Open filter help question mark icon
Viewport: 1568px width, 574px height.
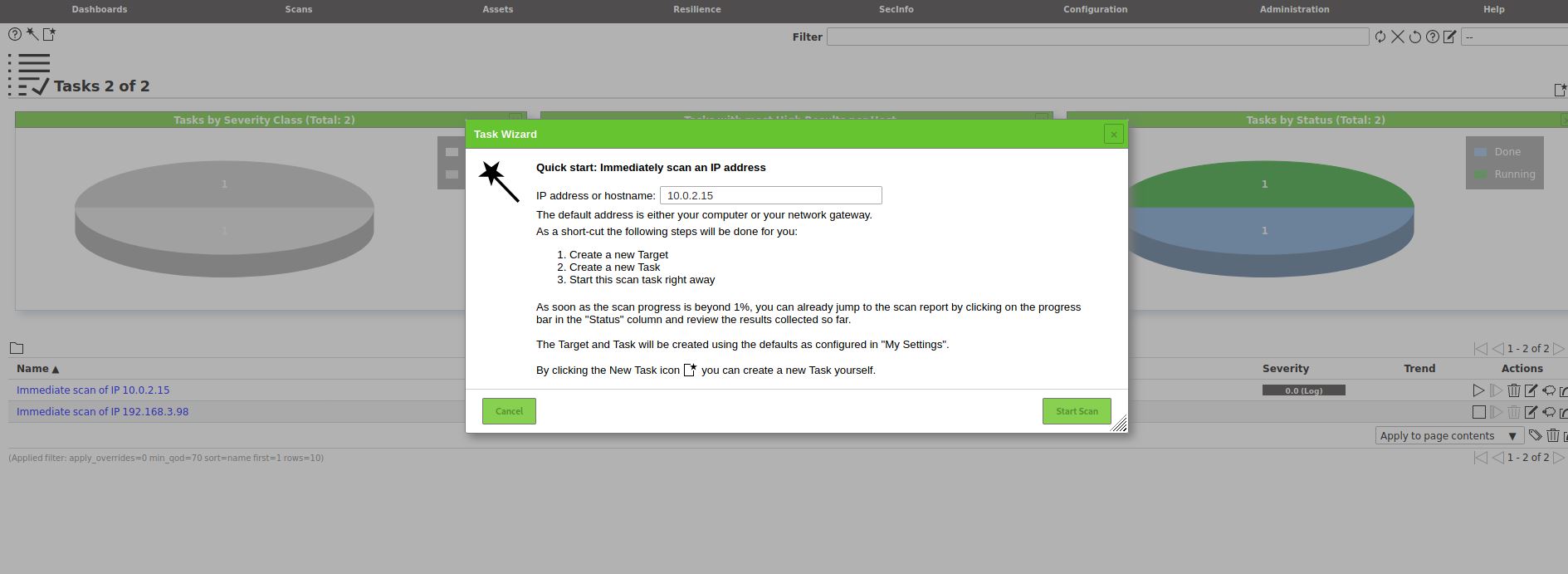pyautogui.click(x=1433, y=37)
